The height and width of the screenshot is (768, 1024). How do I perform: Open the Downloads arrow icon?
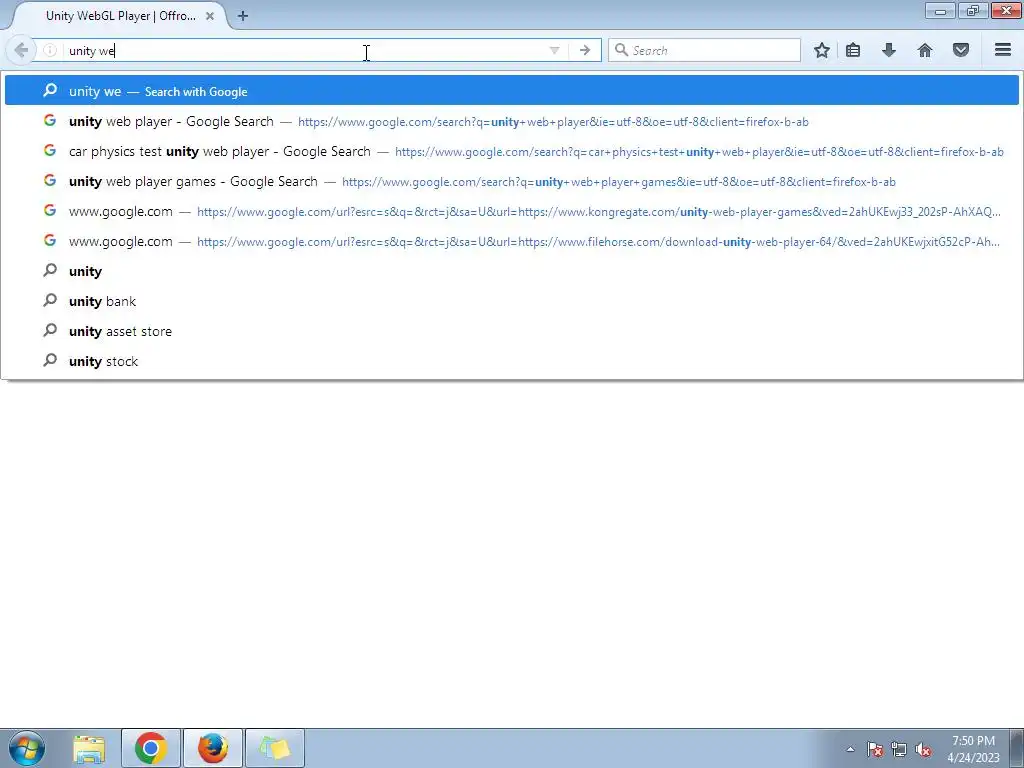pyautogui.click(x=889, y=50)
